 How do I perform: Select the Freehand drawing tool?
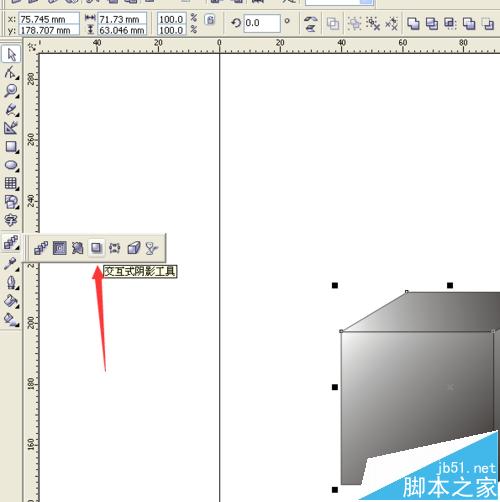[11, 109]
